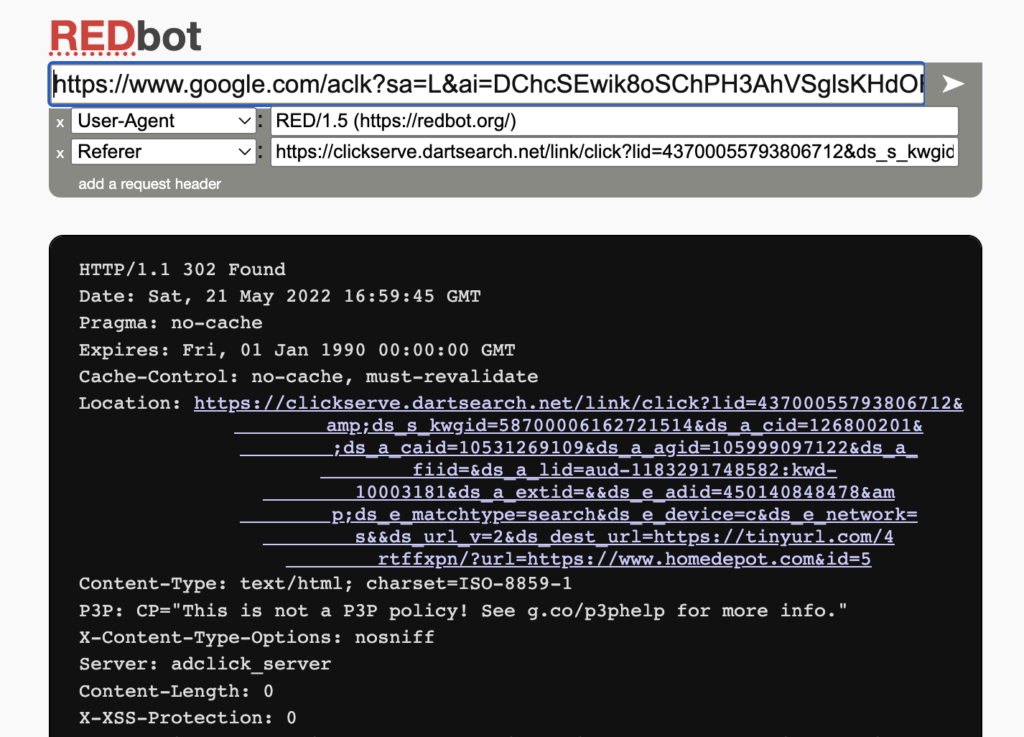This screenshot has width=1024, height=737.
Task: Click 'add a request header'
Action: (150, 184)
